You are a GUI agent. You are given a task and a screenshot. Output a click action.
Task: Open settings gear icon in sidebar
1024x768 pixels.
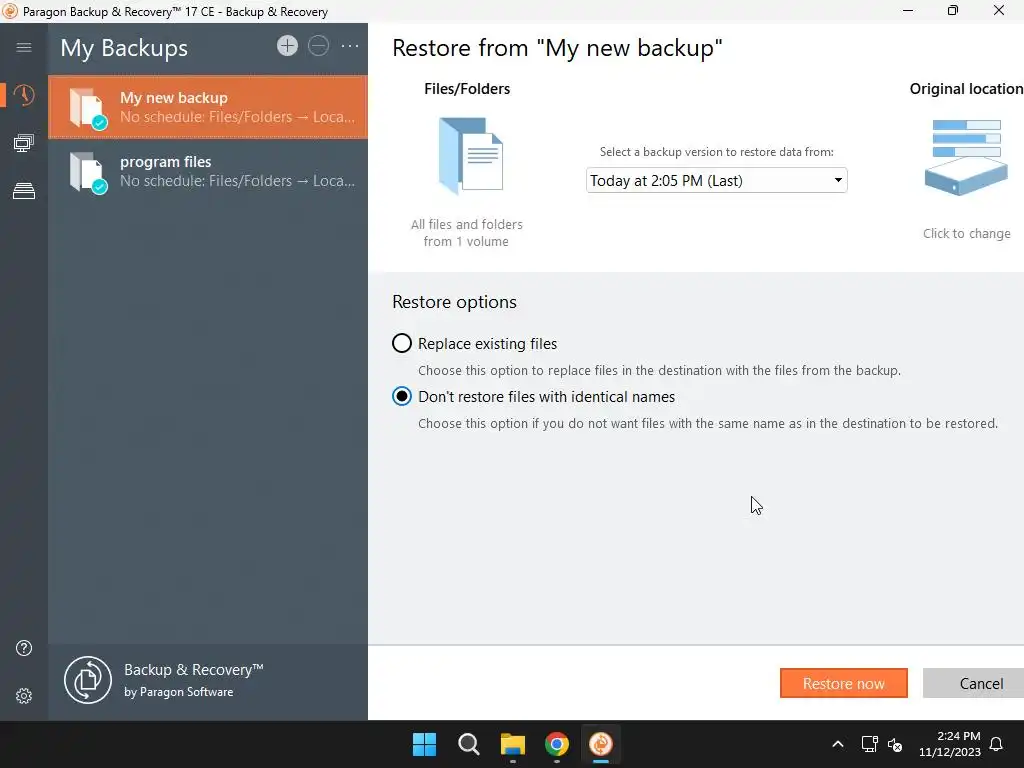(x=24, y=696)
